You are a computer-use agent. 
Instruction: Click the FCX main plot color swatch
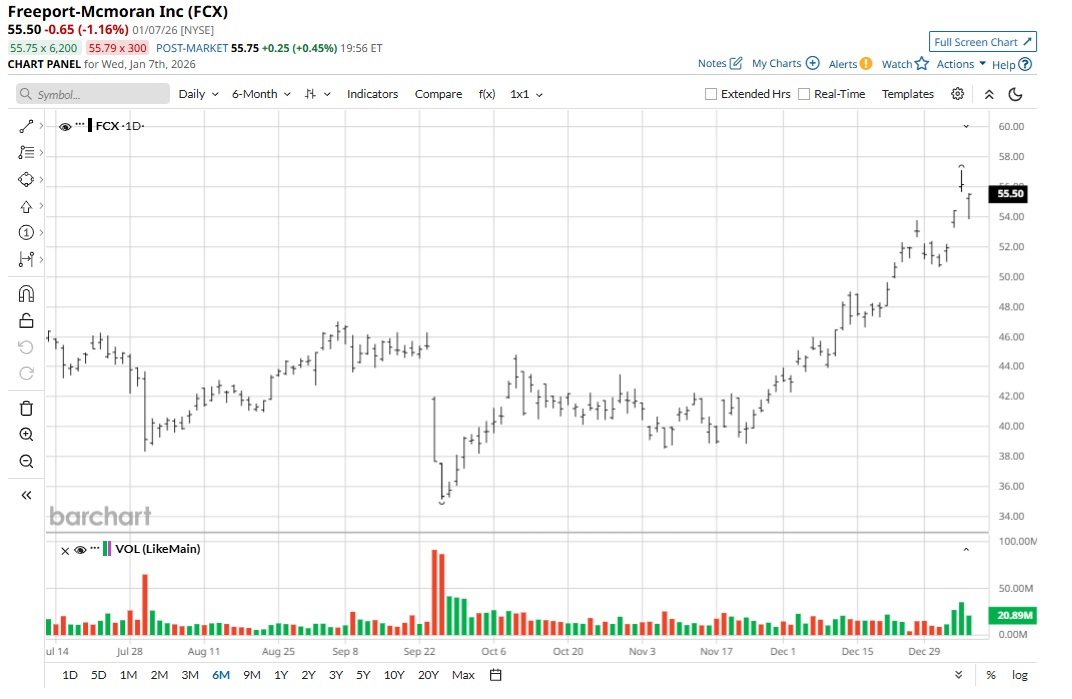[x=90, y=126]
